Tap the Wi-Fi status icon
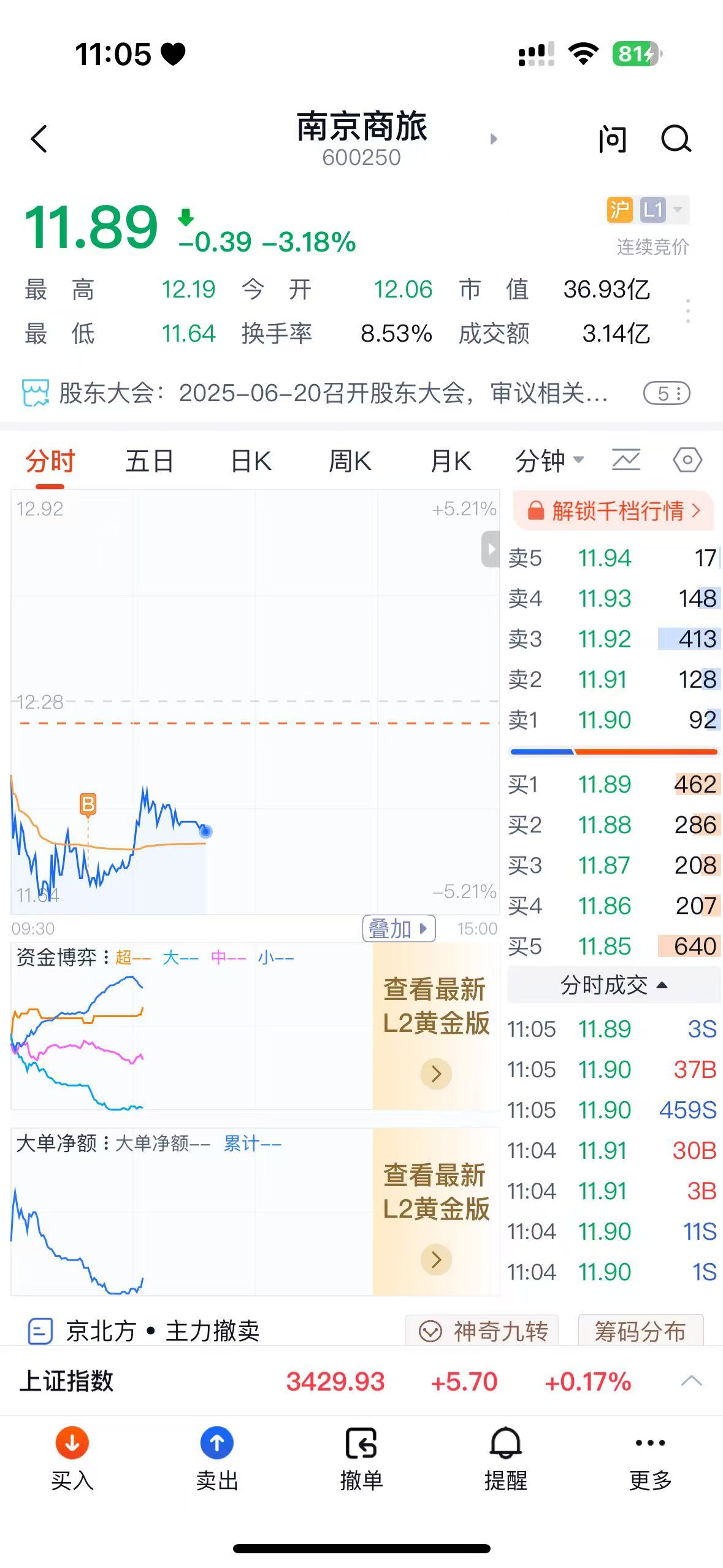 (x=583, y=54)
